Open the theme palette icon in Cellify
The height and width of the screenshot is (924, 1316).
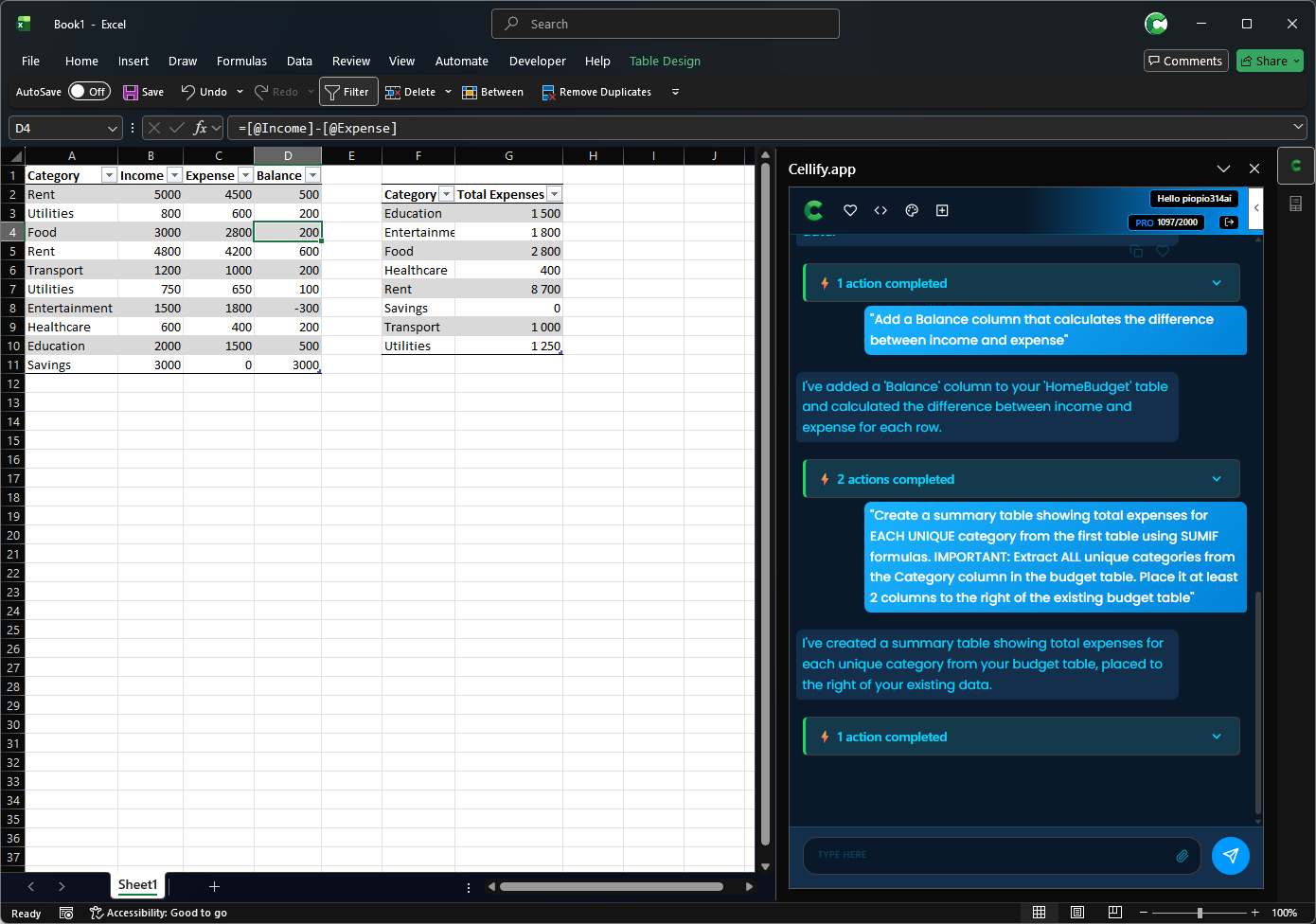tap(912, 210)
